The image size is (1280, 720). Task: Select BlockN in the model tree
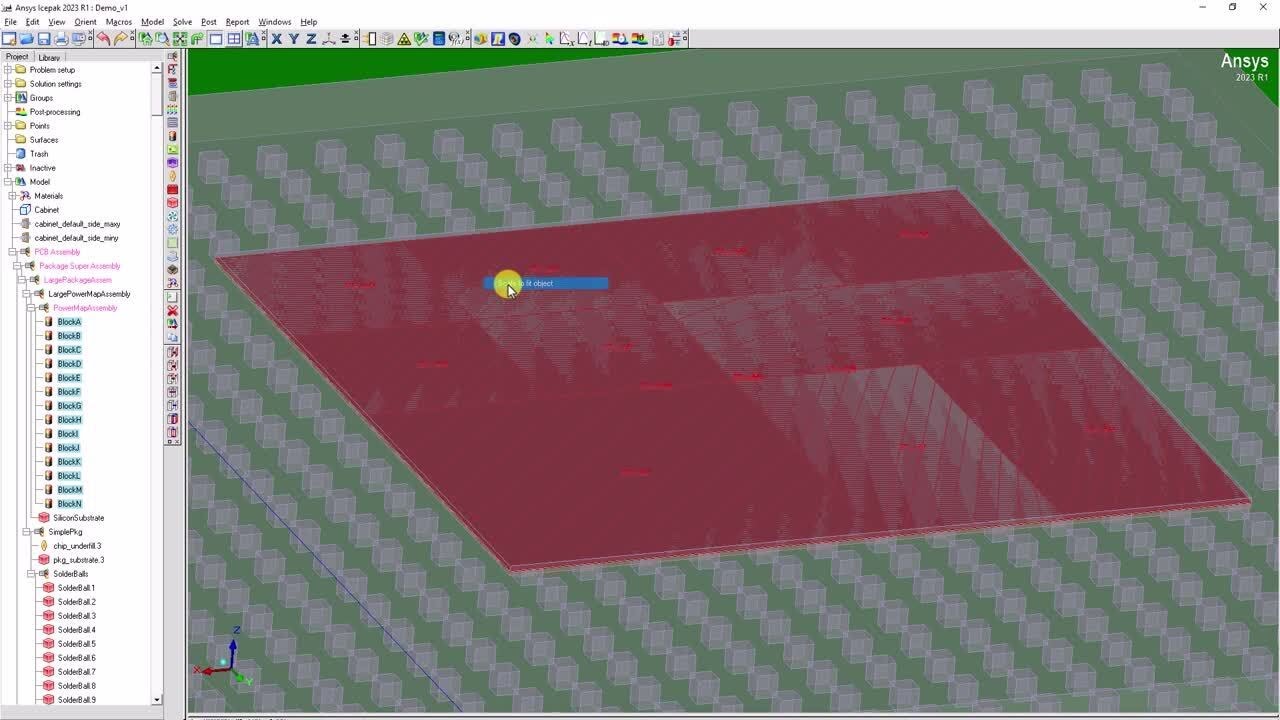coord(69,504)
